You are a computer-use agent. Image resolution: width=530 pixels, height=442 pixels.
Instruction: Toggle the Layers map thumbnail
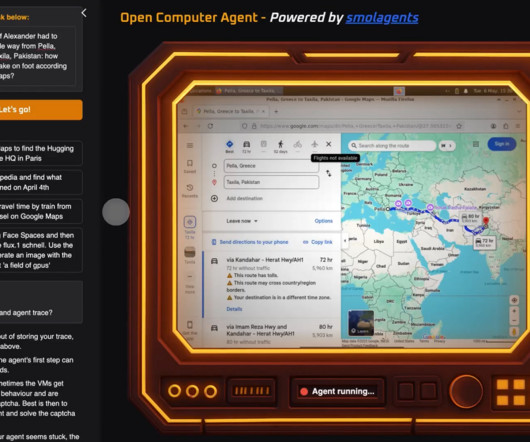pyautogui.click(x=361, y=323)
